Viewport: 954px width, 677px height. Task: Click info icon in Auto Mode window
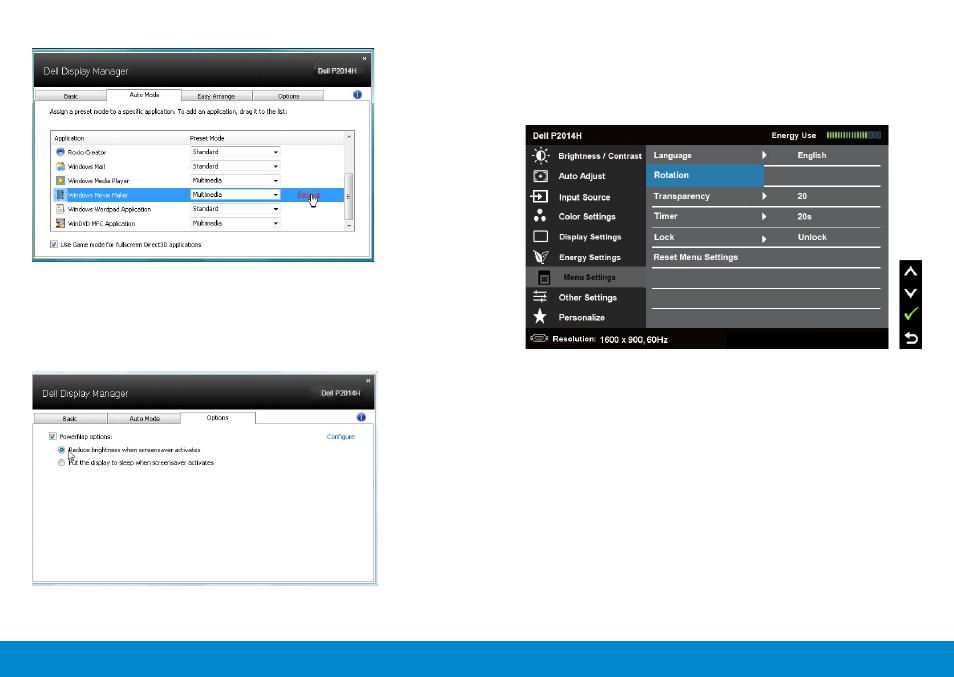tap(357, 94)
